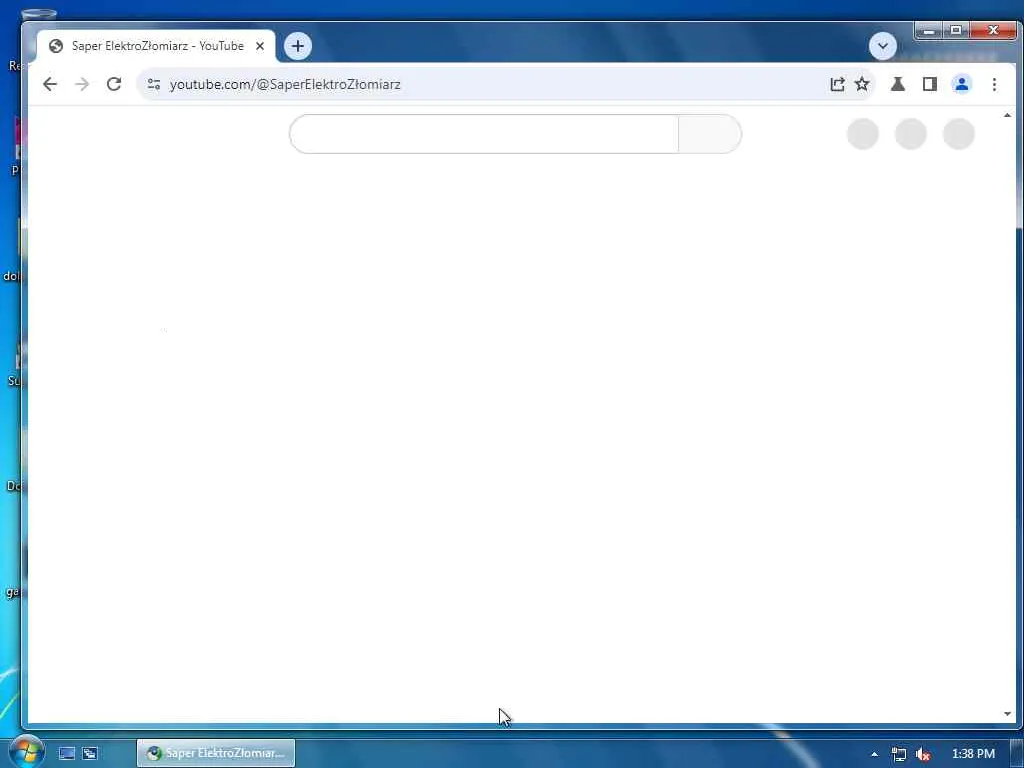Screen dimensions: 1024x768
Task: Open the muted volume tray icon
Action: click(923, 754)
